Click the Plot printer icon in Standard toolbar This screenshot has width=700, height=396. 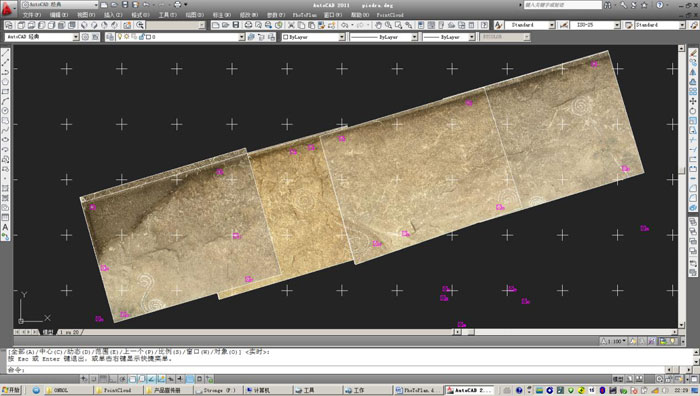pos(248,25)
